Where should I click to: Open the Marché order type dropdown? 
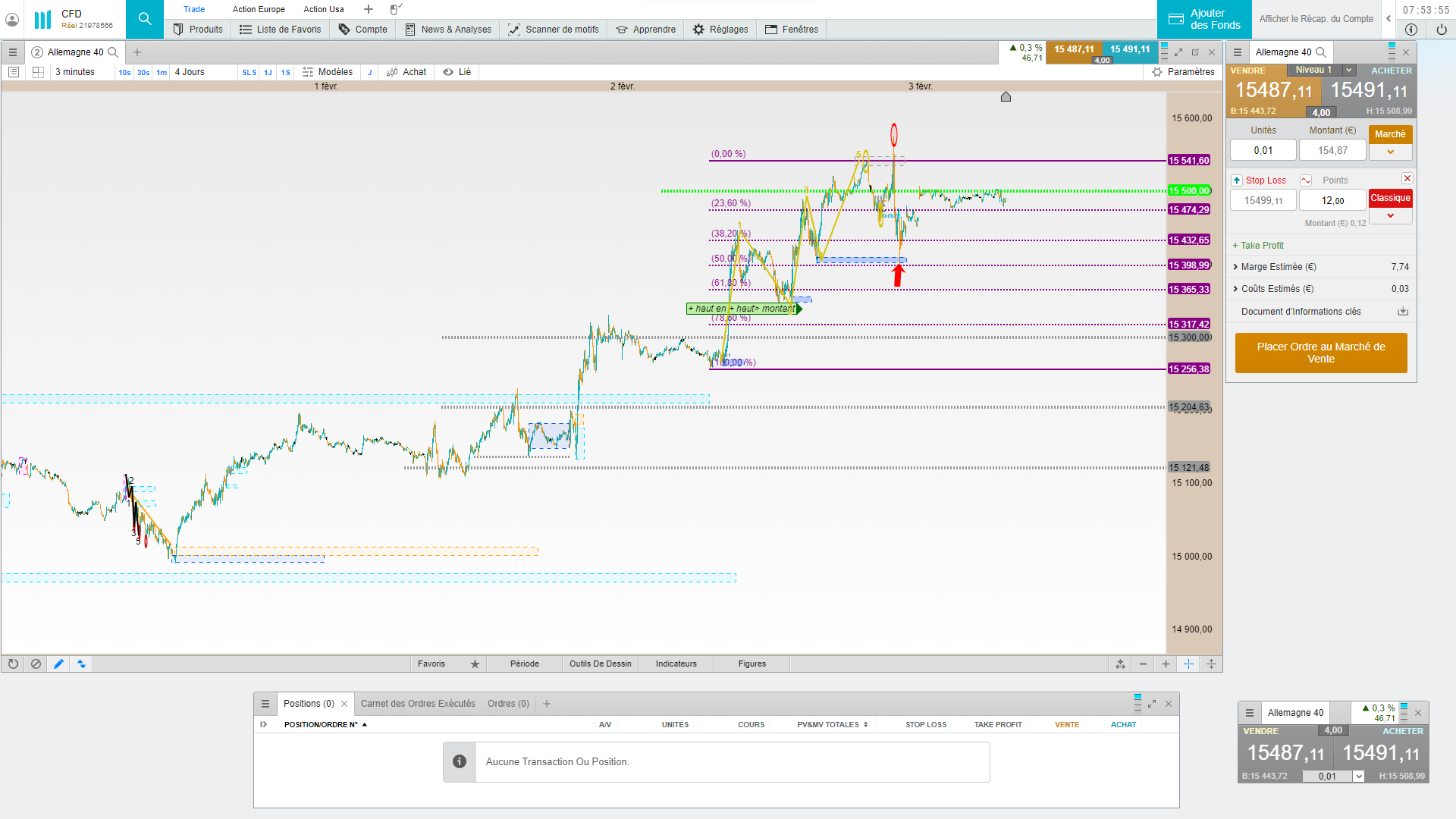coord(1390,152)
